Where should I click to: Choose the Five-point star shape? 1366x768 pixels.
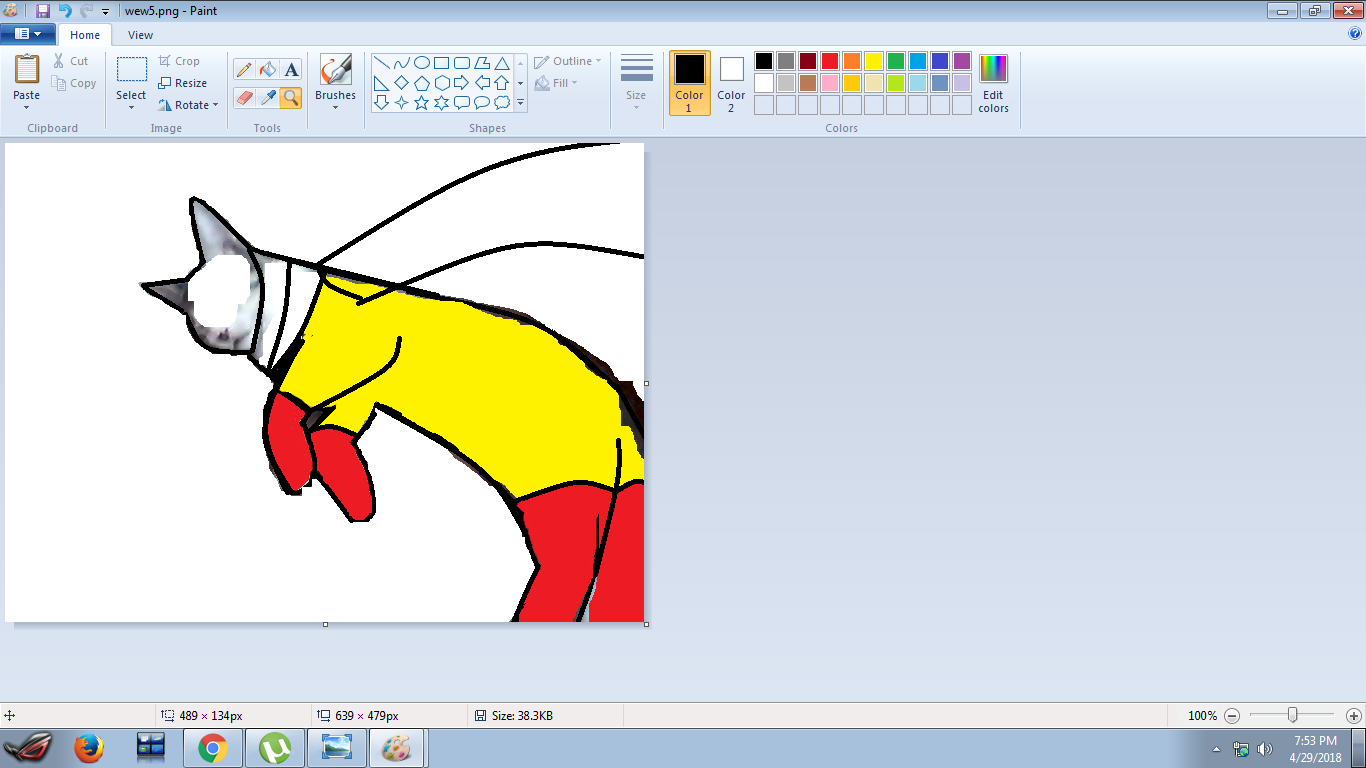pyautogui.click(x=422, y=102)
